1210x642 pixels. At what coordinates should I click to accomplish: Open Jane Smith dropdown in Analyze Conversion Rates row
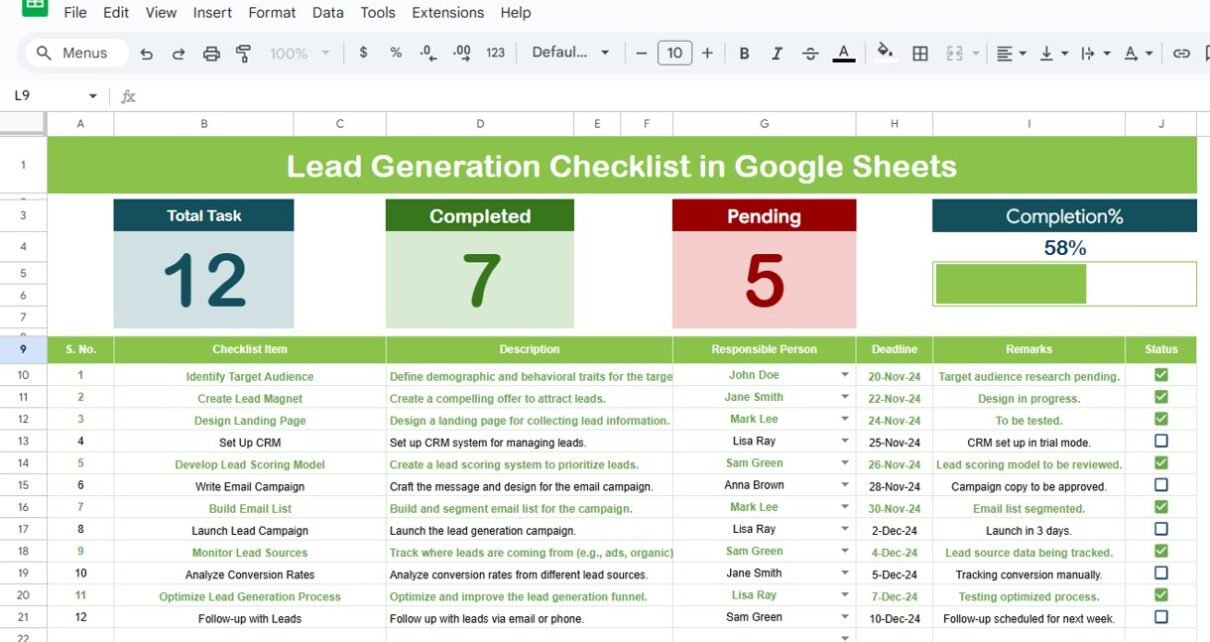[845, 573]
